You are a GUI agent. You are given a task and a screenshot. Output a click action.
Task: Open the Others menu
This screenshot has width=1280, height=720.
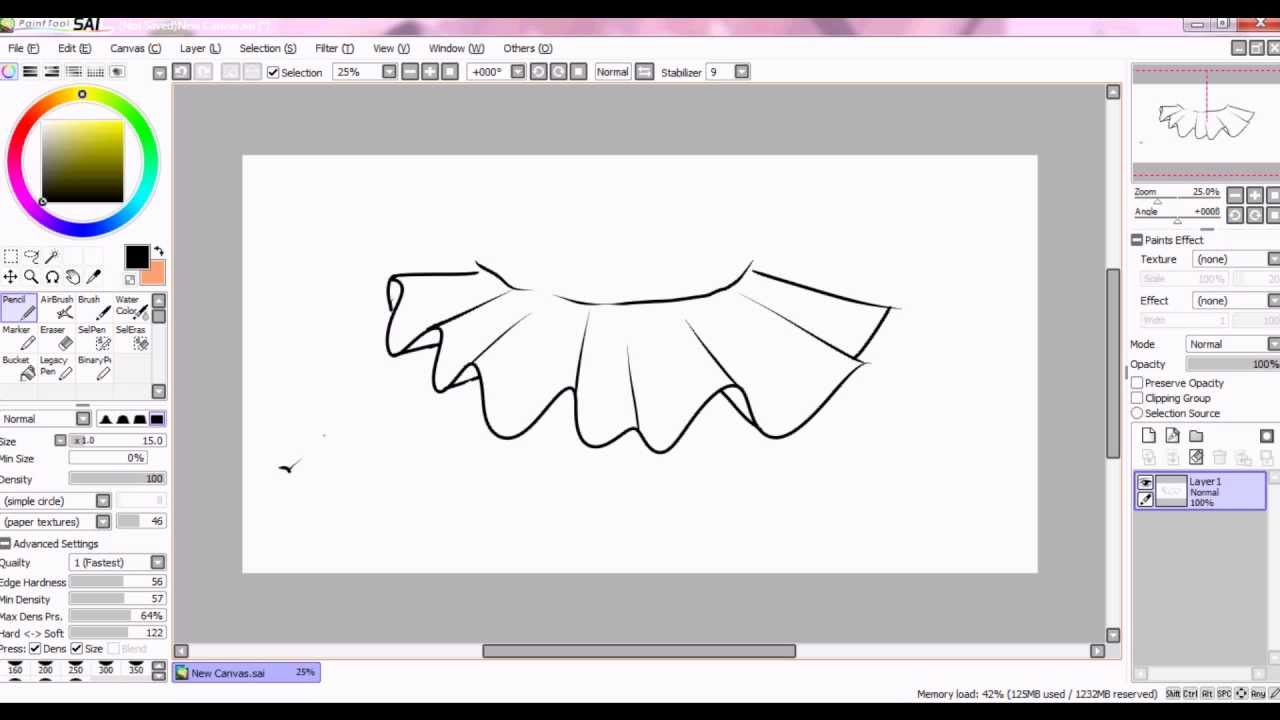(527, 48)
